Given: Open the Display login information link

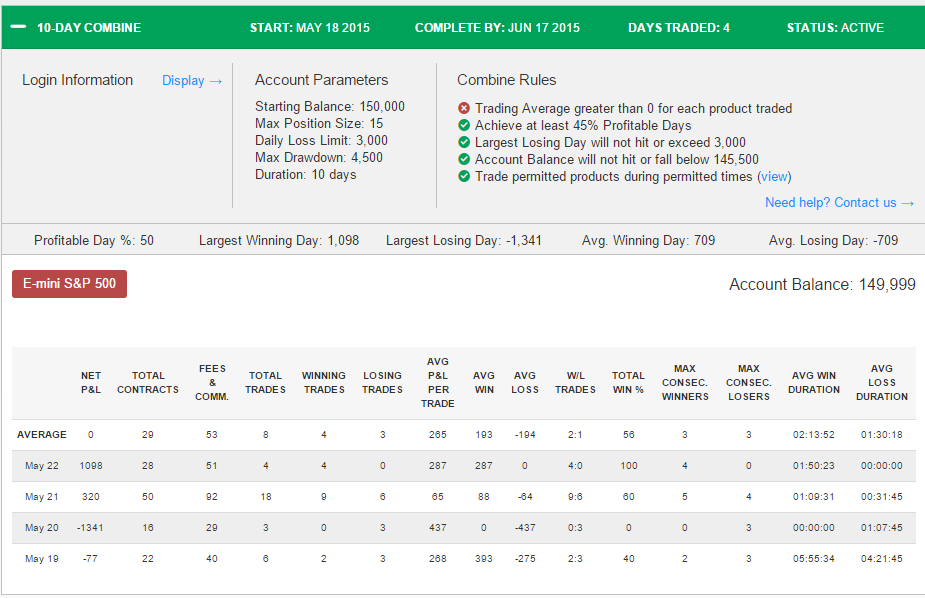Looking at the screenshot, I should [192, 81].
